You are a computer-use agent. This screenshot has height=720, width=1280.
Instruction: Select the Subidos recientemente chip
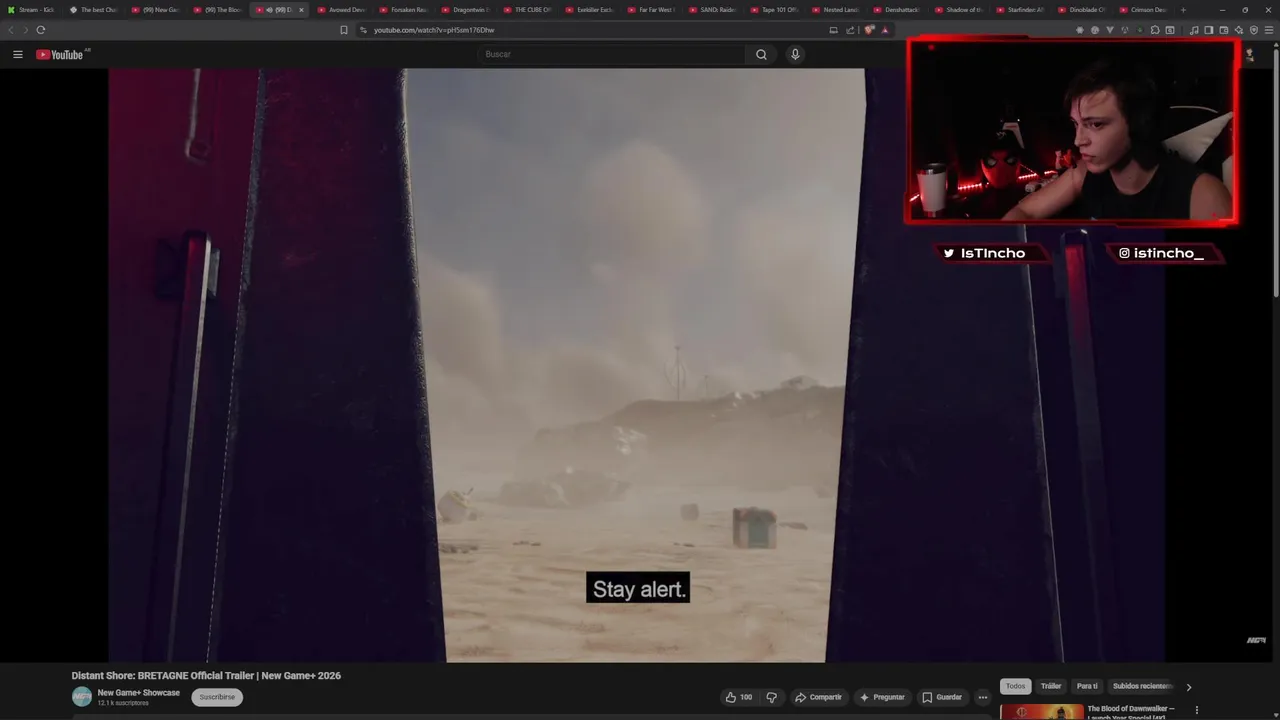1141,686
